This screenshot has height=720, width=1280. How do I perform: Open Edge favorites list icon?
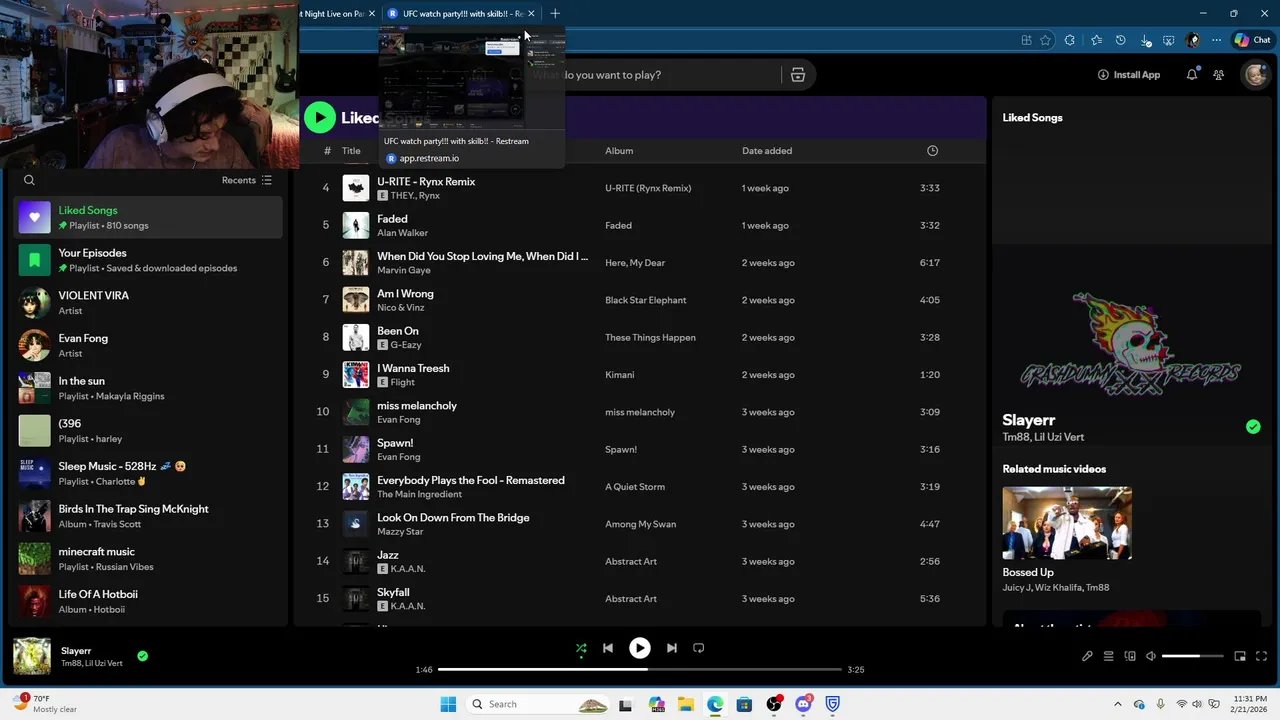[x=1096, y=40]
